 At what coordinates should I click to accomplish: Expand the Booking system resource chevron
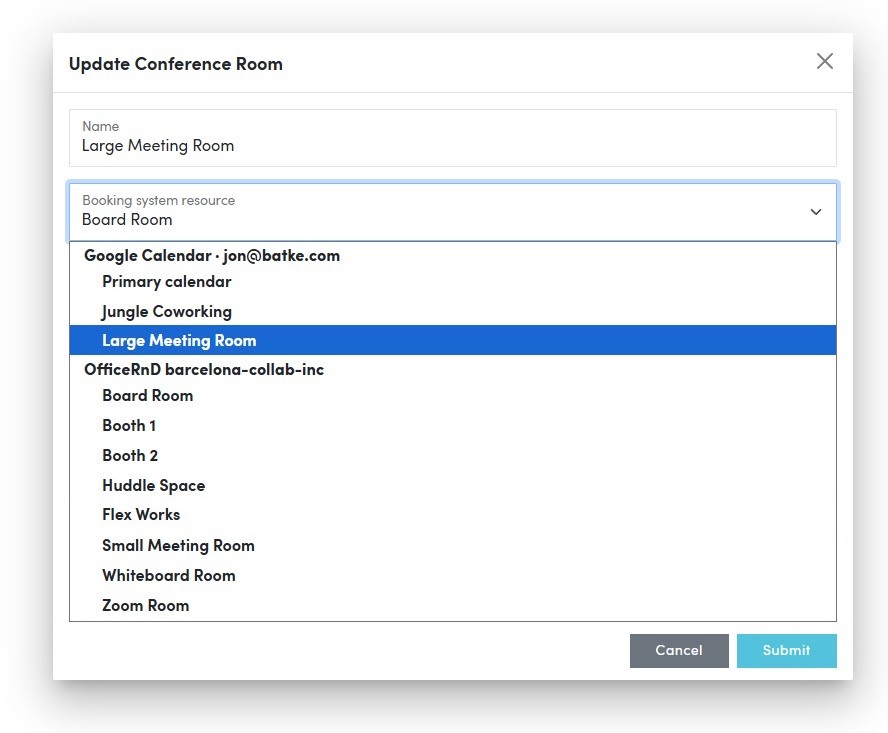coord(816,212)
